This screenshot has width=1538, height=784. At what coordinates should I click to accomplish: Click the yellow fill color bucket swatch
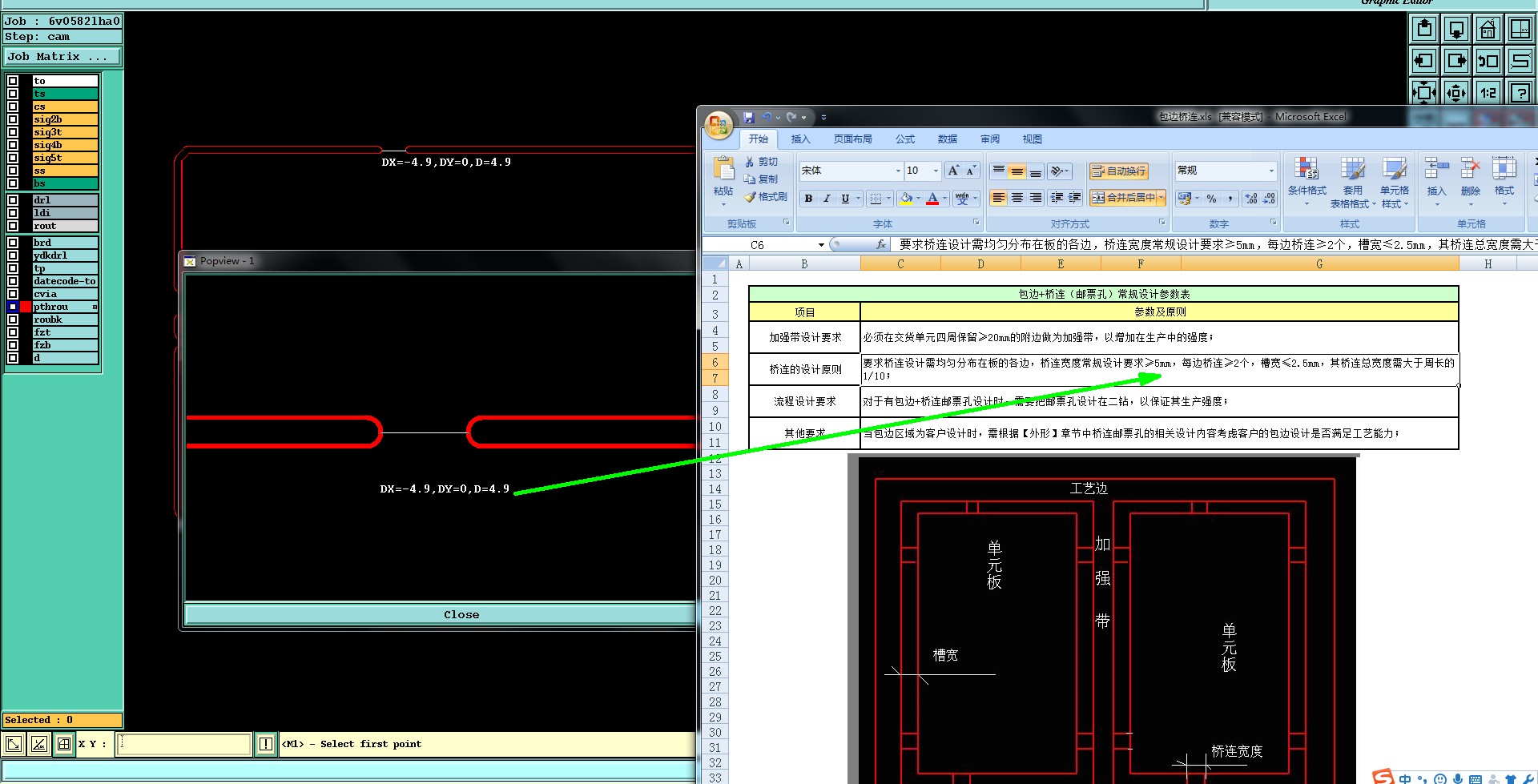pyautogui.click(x=906, y=199)
